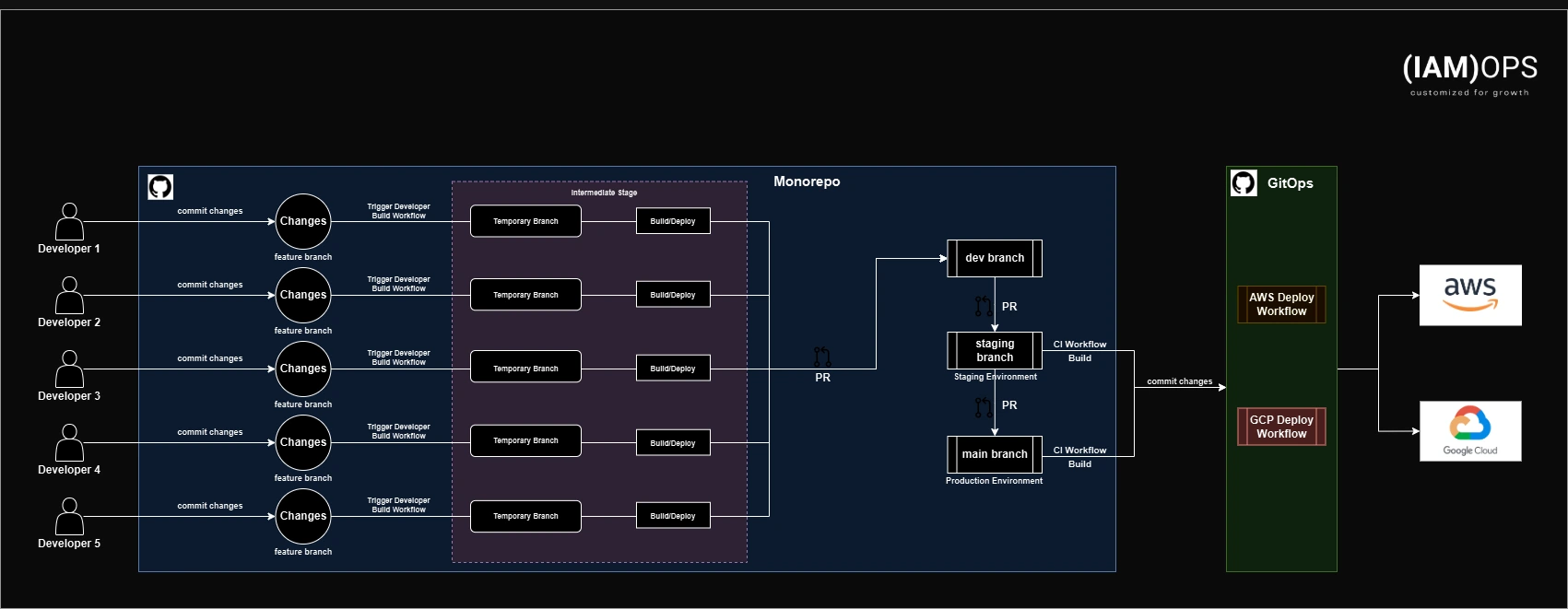
Task: Click Developer 4's Temporary Branch box
Action: point(525,440)
